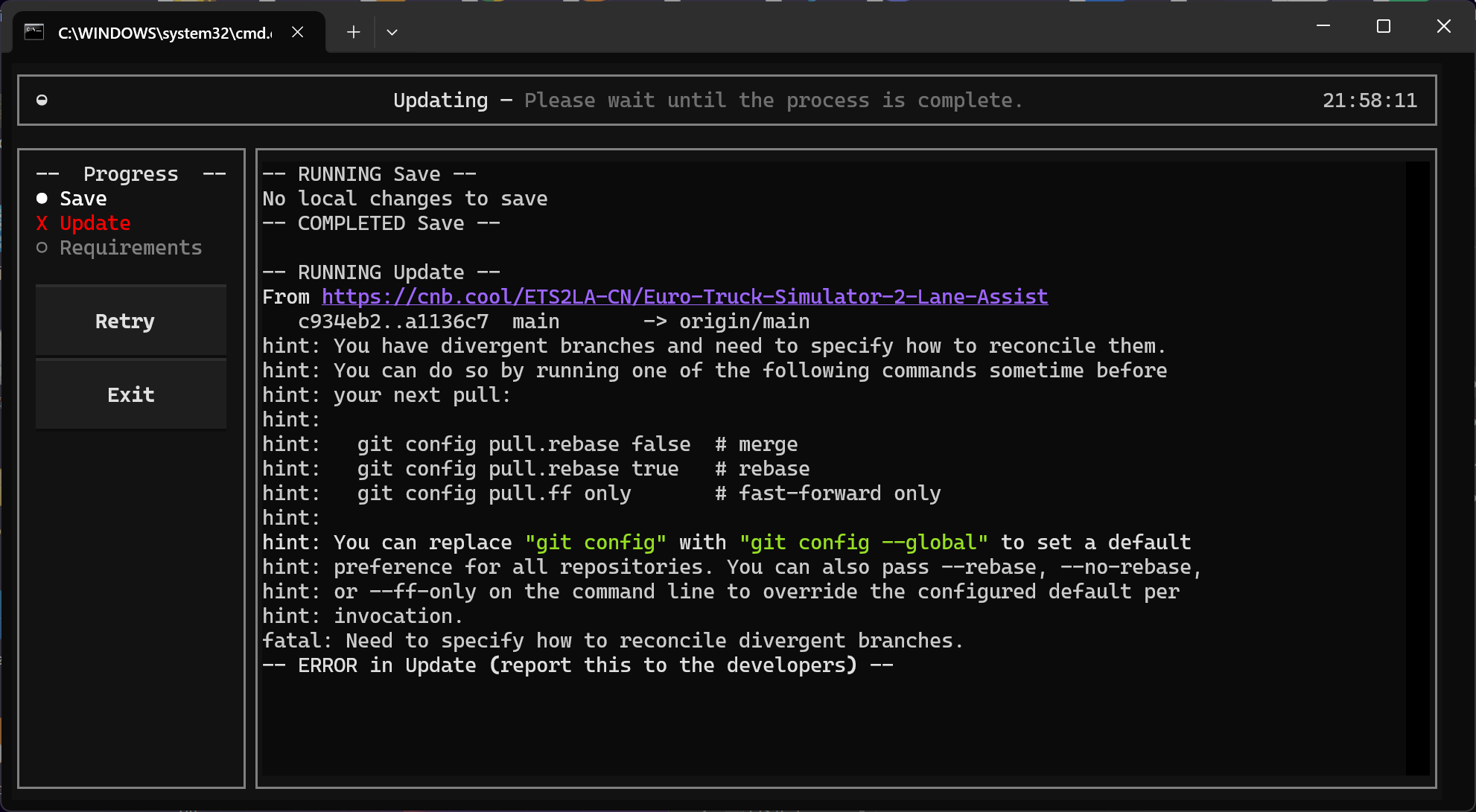Select the C:\WINDOWS\system32\cmd tab
Screen dimensions: 1476x812
pos(165,33)
